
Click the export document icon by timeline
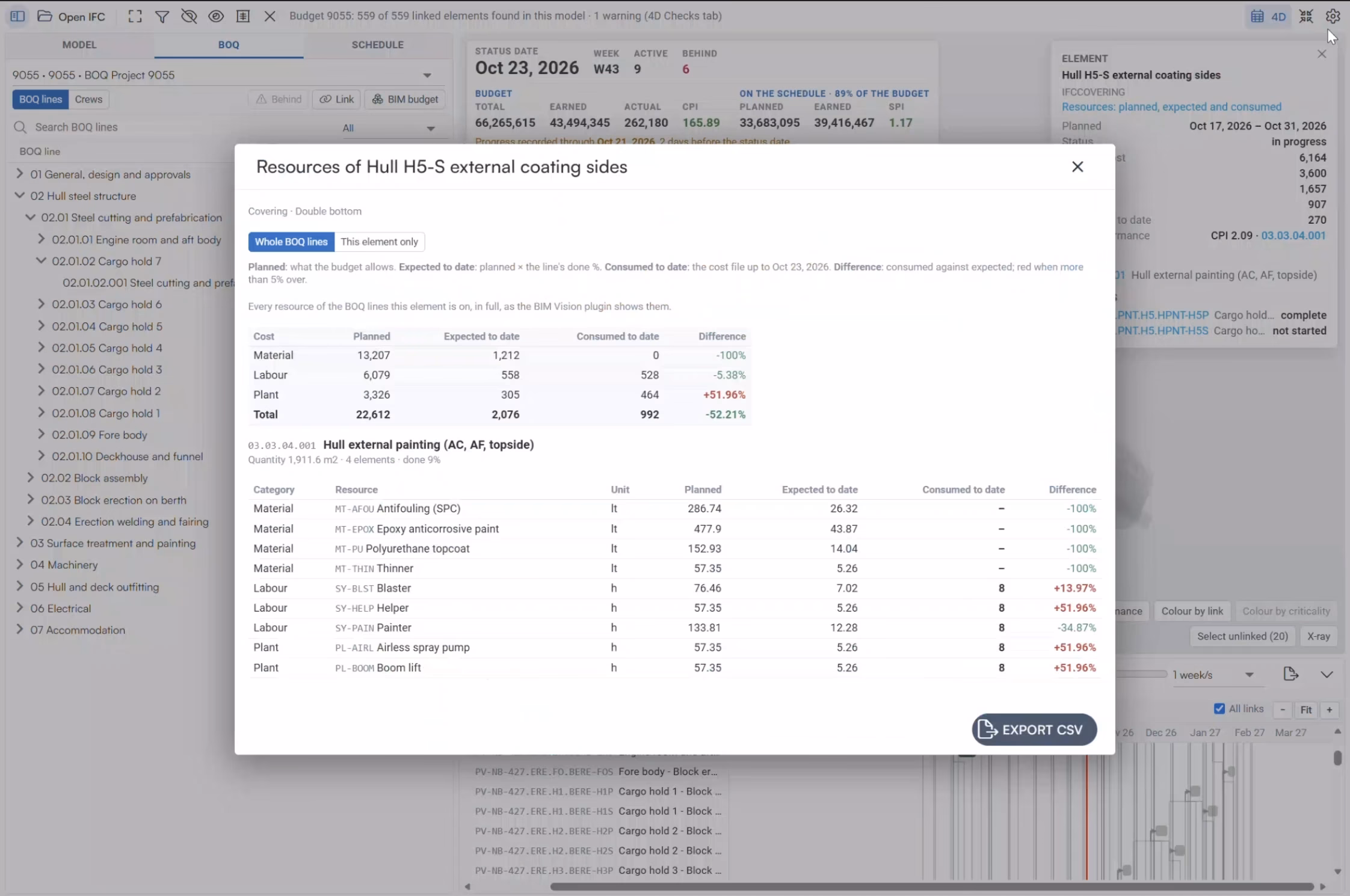(x=1290, y=674)
